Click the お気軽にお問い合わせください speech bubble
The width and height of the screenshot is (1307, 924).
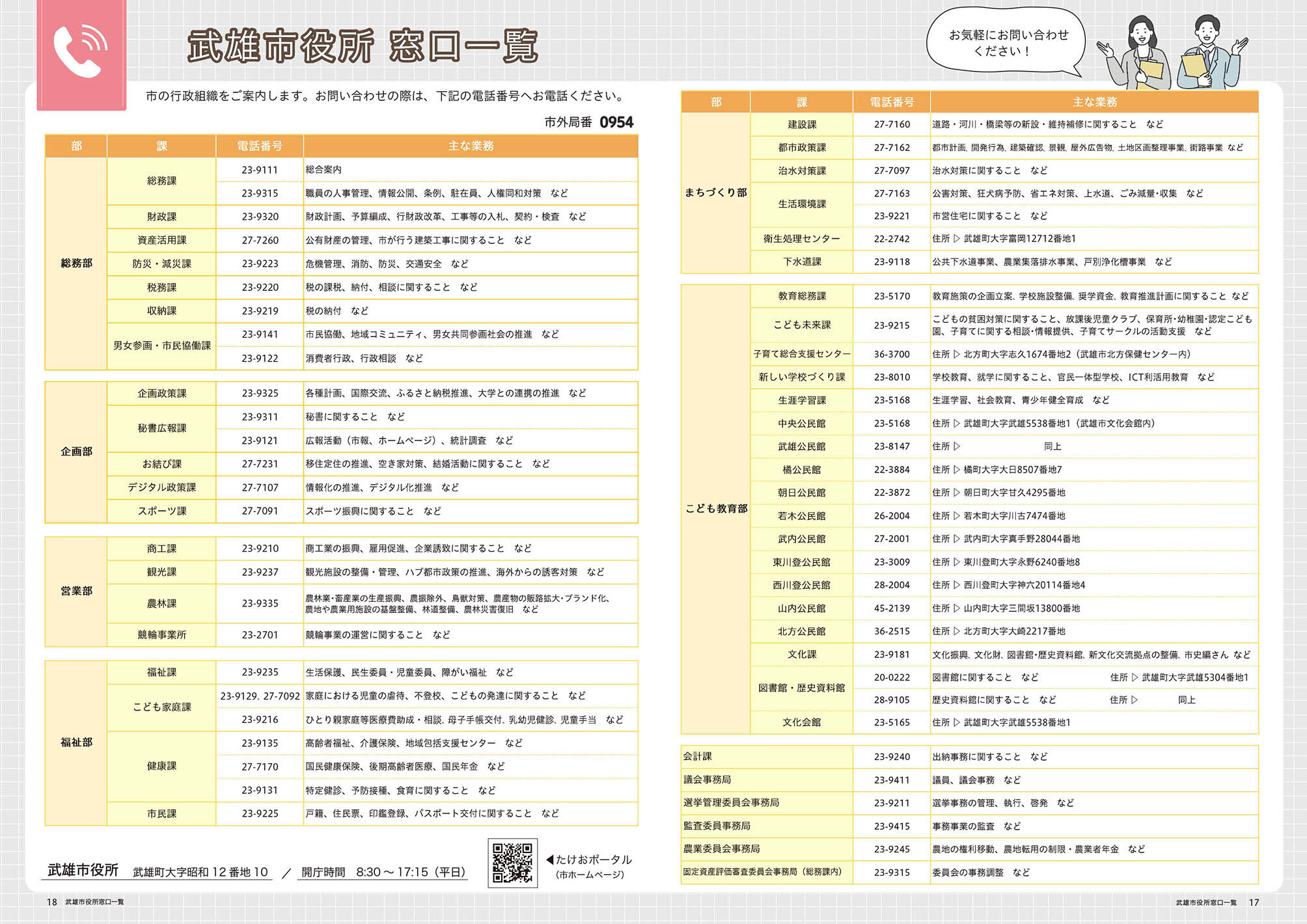(1007, 43)
